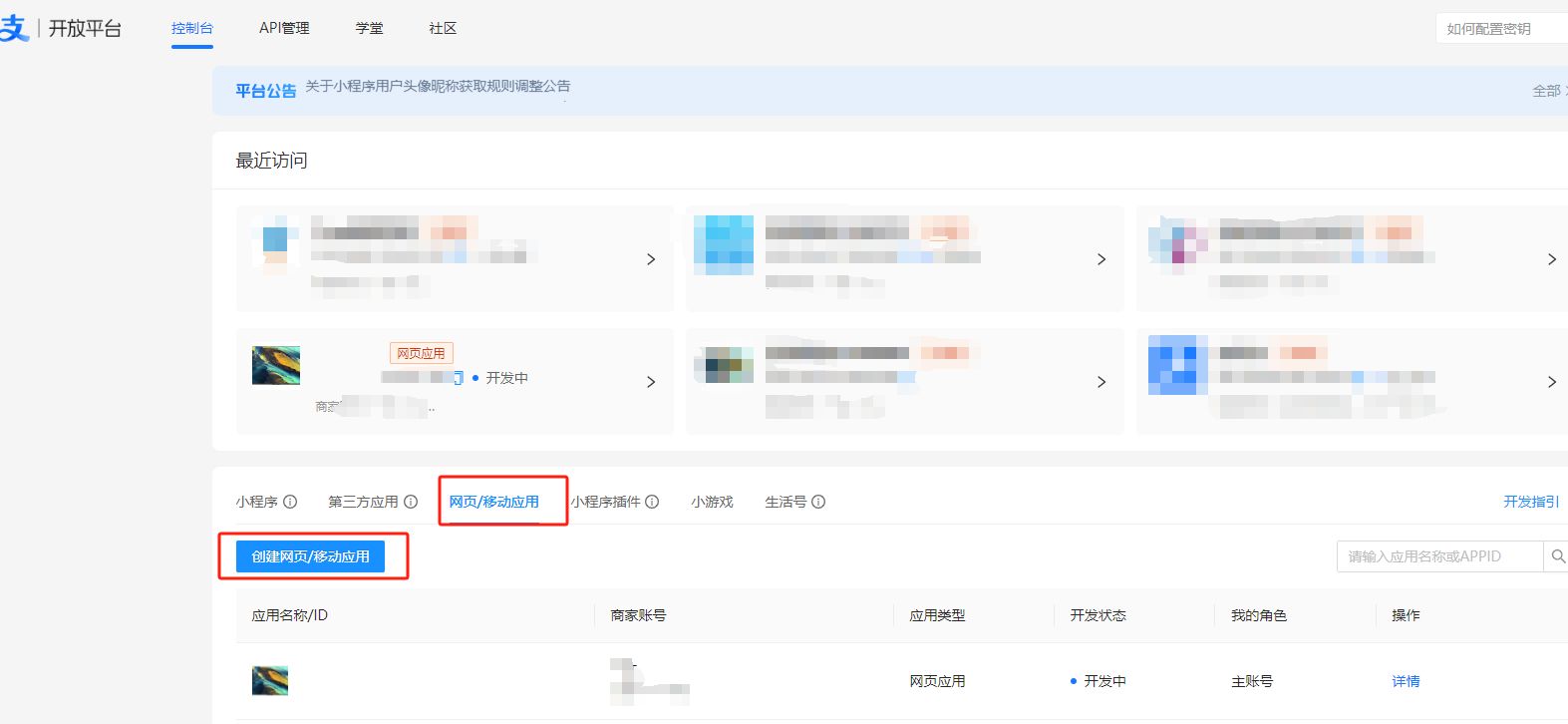Select the 小游戏 tab
Screen dimensions: 1568x724
coord(712,502)
